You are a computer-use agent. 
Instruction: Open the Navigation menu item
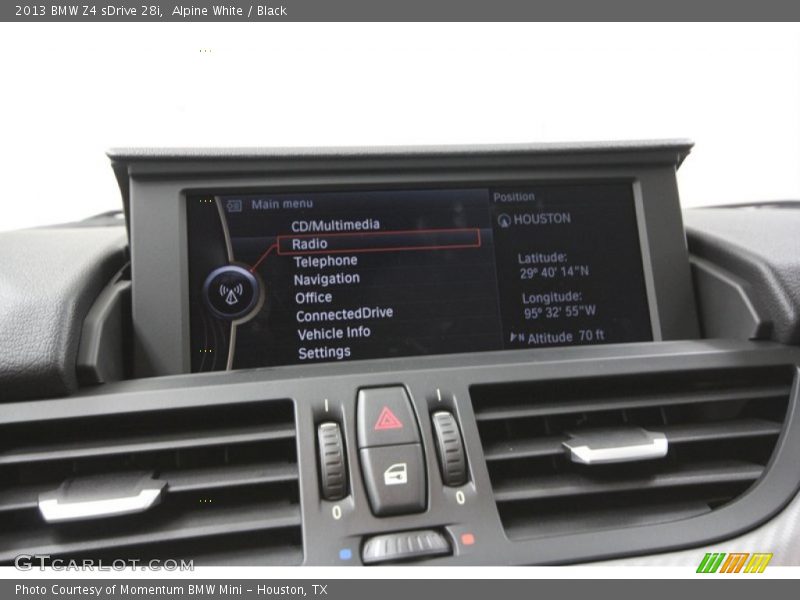click(x=327, y=279)
